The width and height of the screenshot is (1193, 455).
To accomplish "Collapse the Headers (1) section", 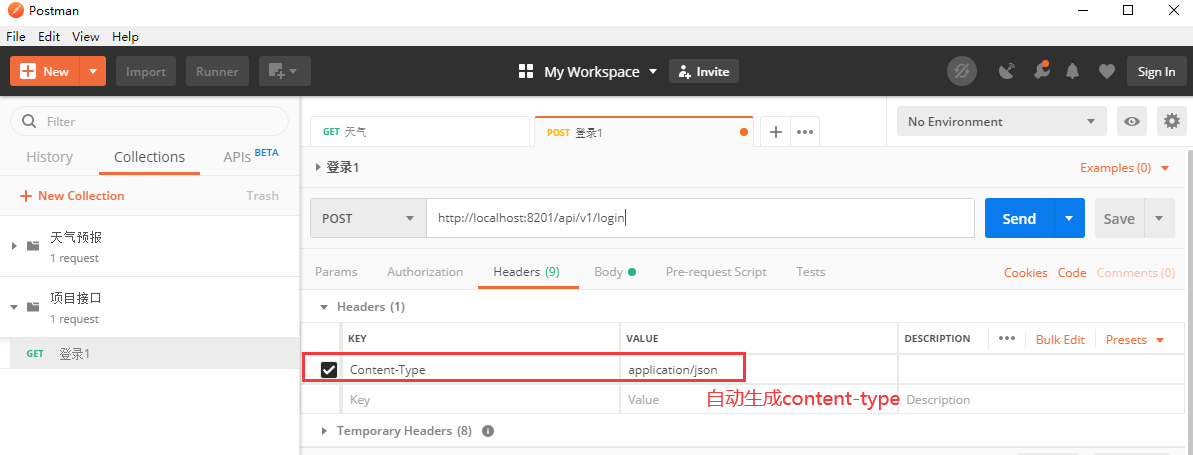I will tap(324, 307).
